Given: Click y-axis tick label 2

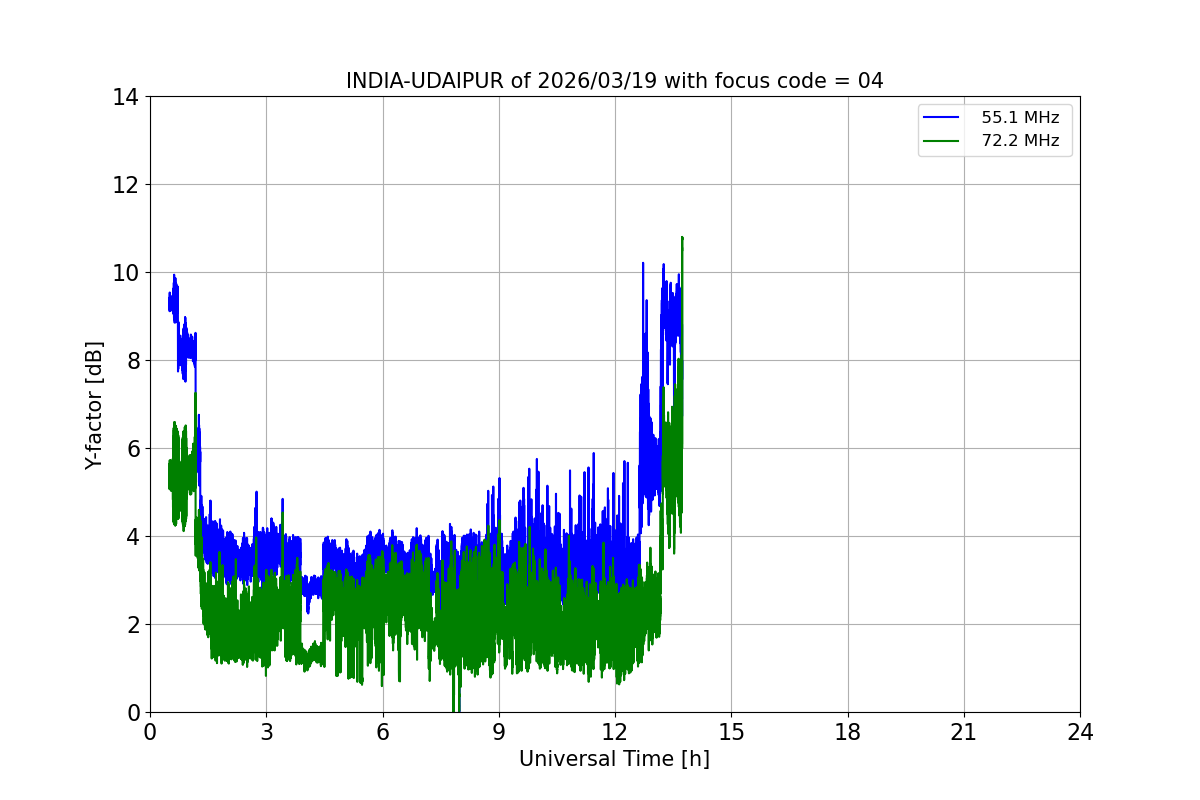Looking at the screenshot, I should click(131, 625).
